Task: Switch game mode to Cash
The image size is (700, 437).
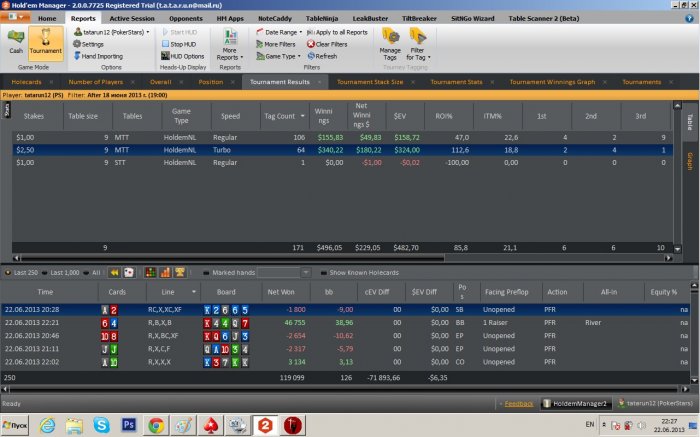Action: 17,40
